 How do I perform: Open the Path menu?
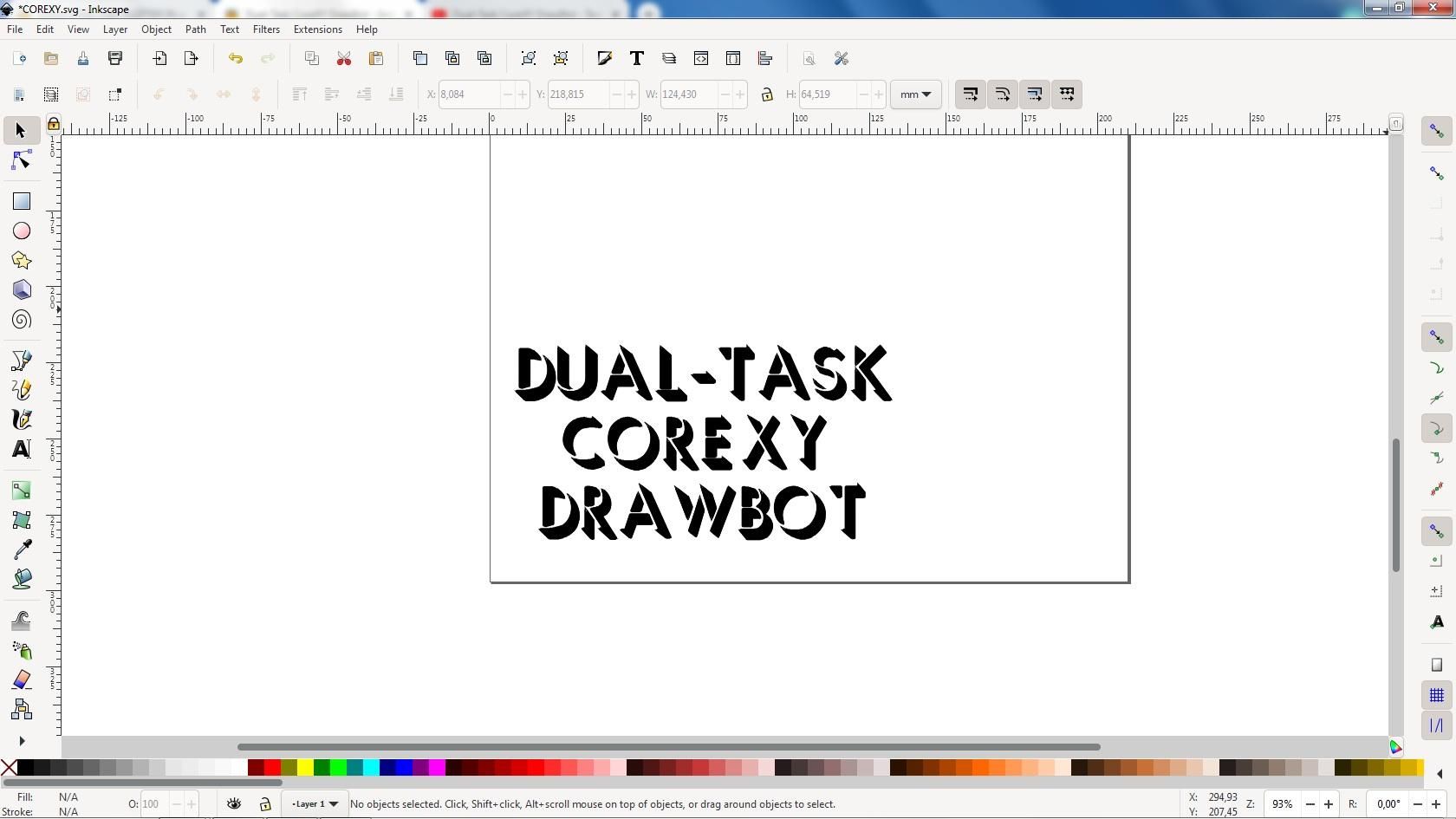(x=195, y=29)
